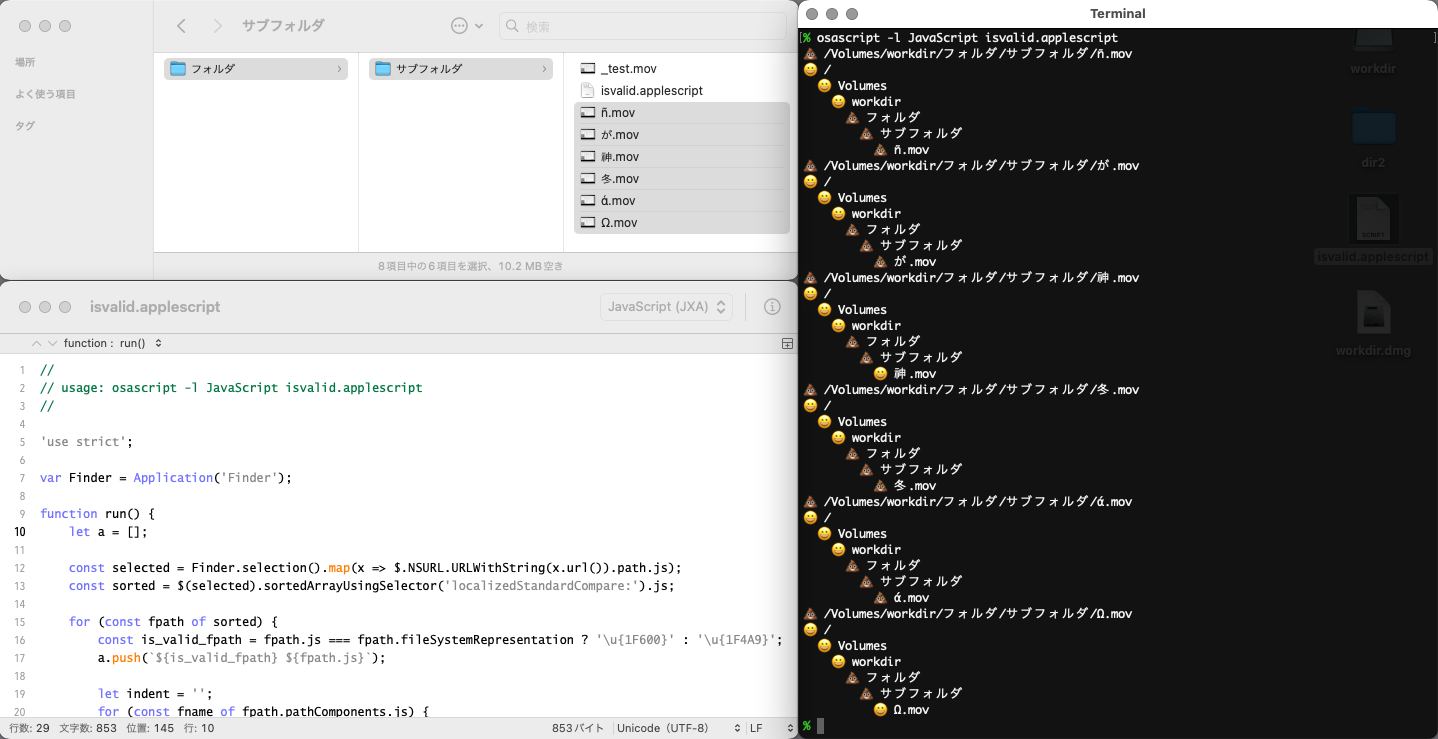This screenshot has width=1438, height=739.
Task: Go back in the Finder window
Action: point(181,26)
